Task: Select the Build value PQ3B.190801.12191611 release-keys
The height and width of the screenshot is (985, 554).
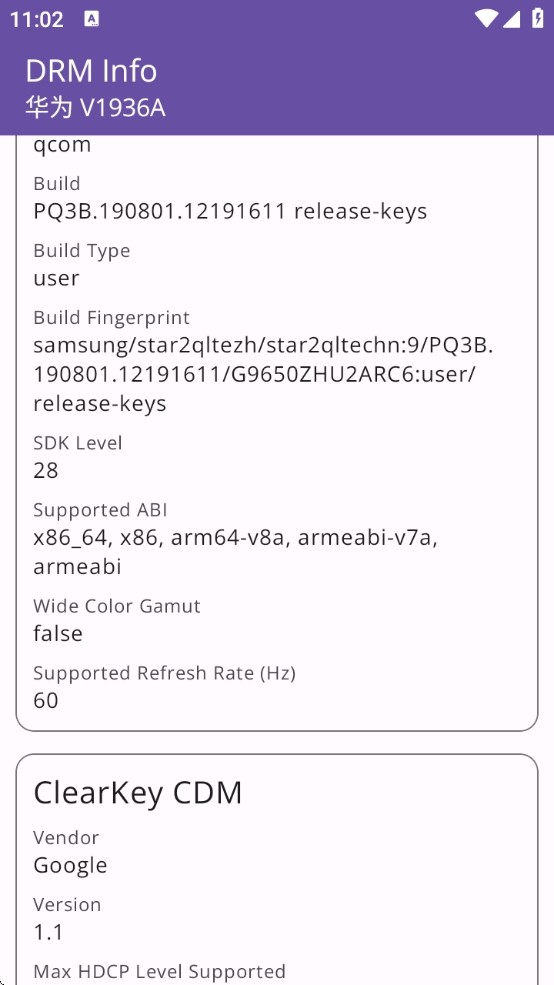Action: click(x=230, y=212)
